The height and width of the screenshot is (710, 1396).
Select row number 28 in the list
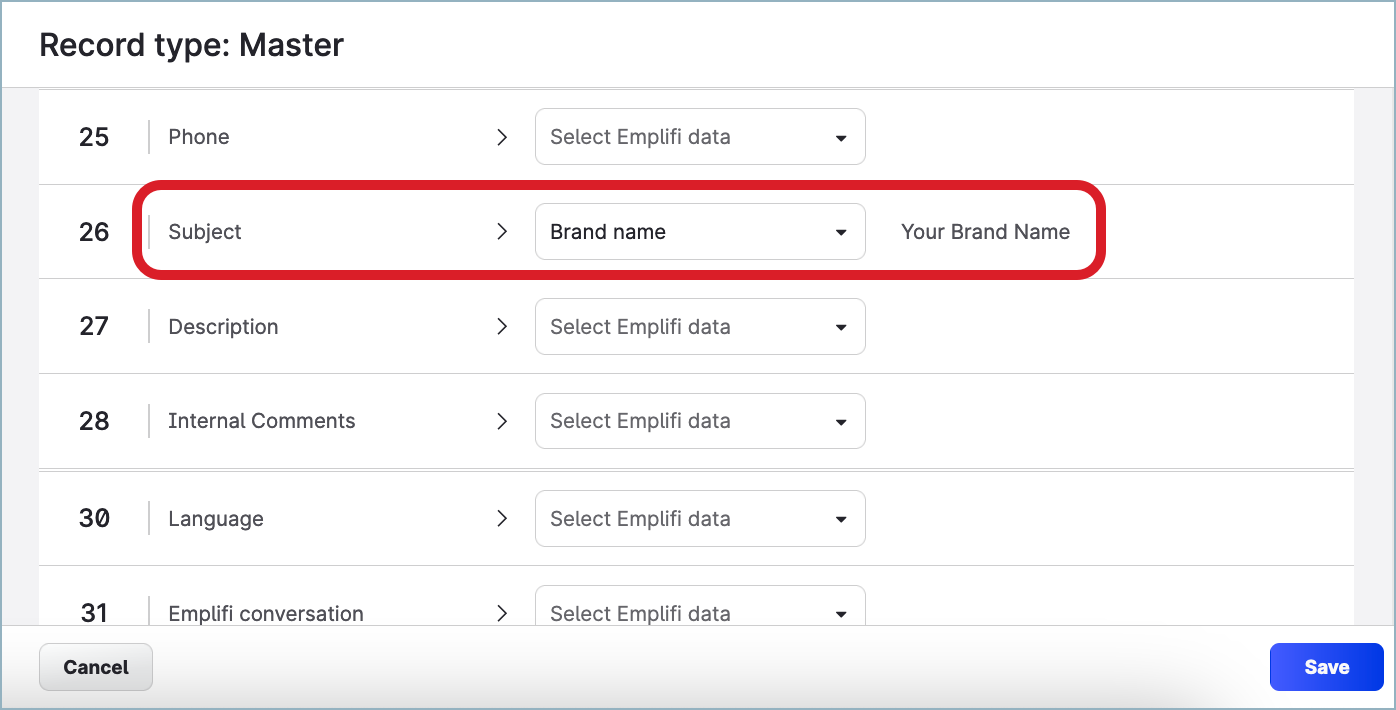[94, 421]
